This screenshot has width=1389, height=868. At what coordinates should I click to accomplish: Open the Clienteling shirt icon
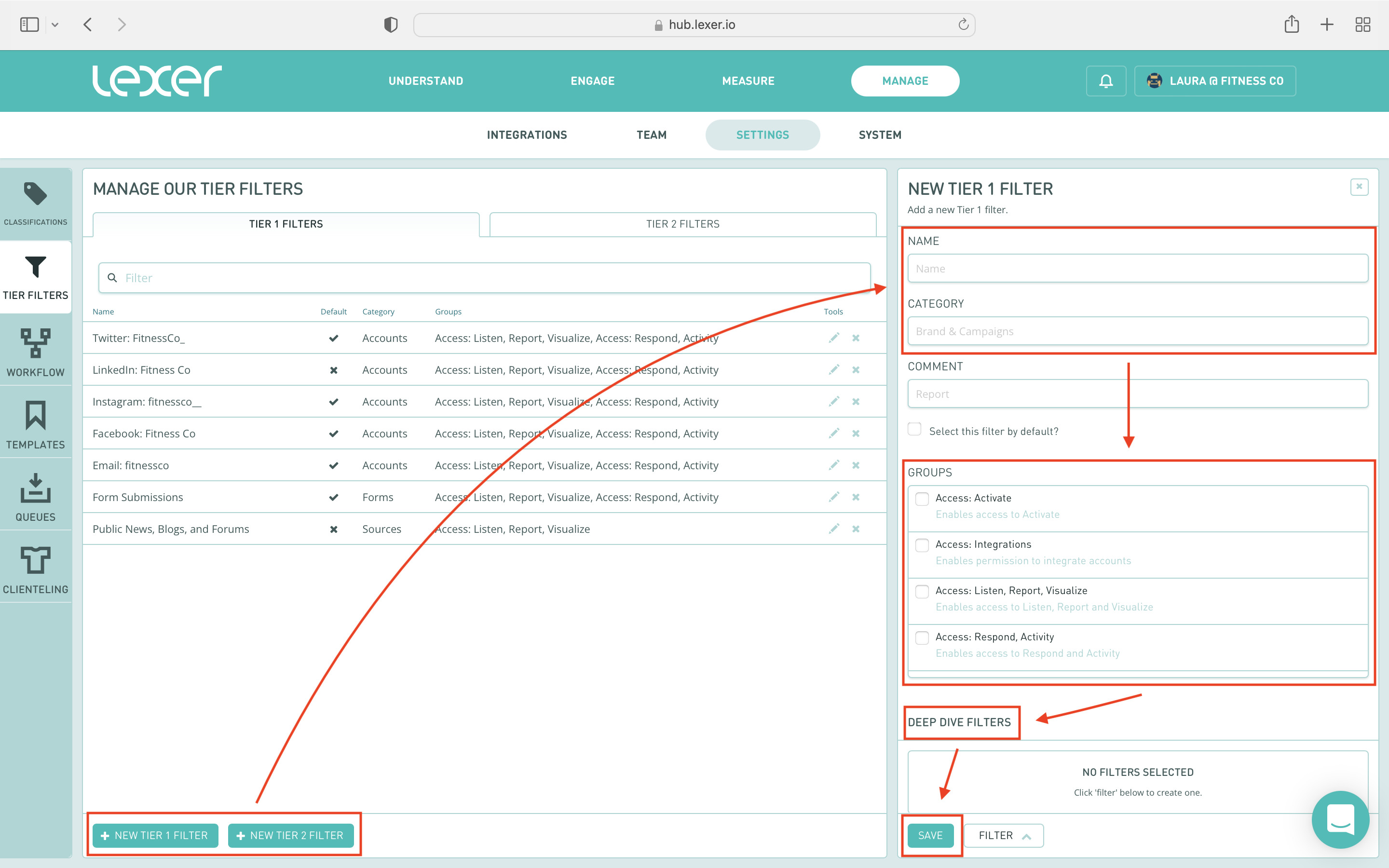coord(35,560)
